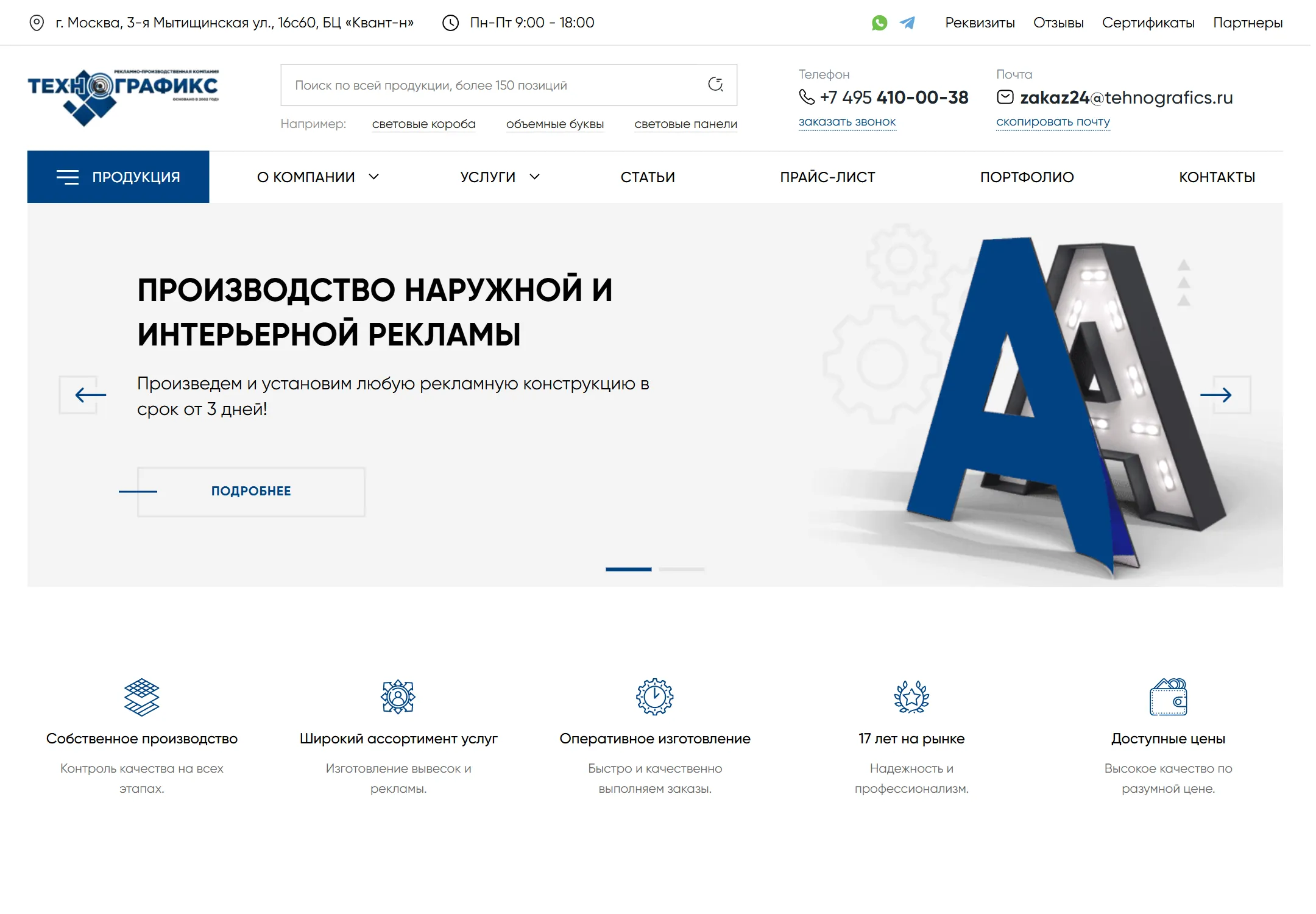Open the Партнеры link

coord(1248,23)
